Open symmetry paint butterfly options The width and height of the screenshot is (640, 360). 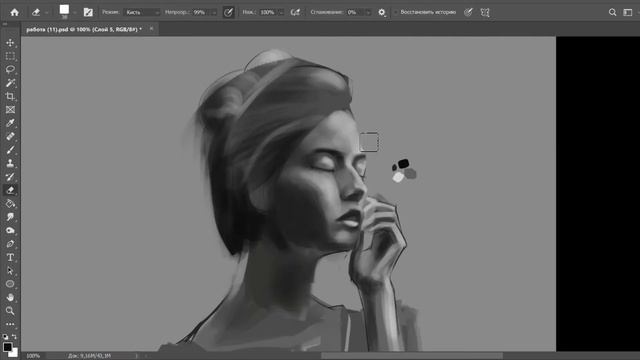tap(485, 12)
